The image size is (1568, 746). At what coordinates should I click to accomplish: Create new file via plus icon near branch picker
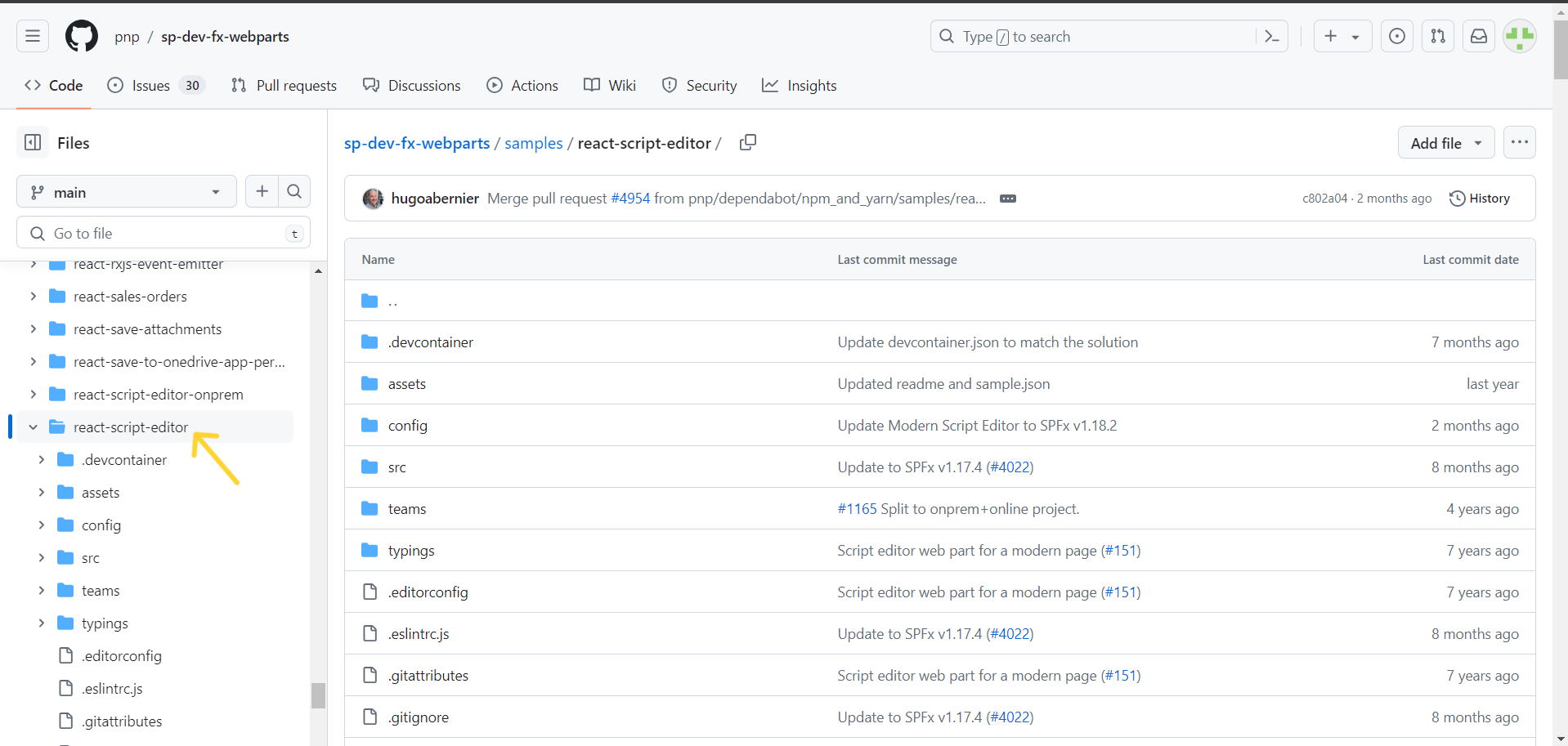[262, 191]
